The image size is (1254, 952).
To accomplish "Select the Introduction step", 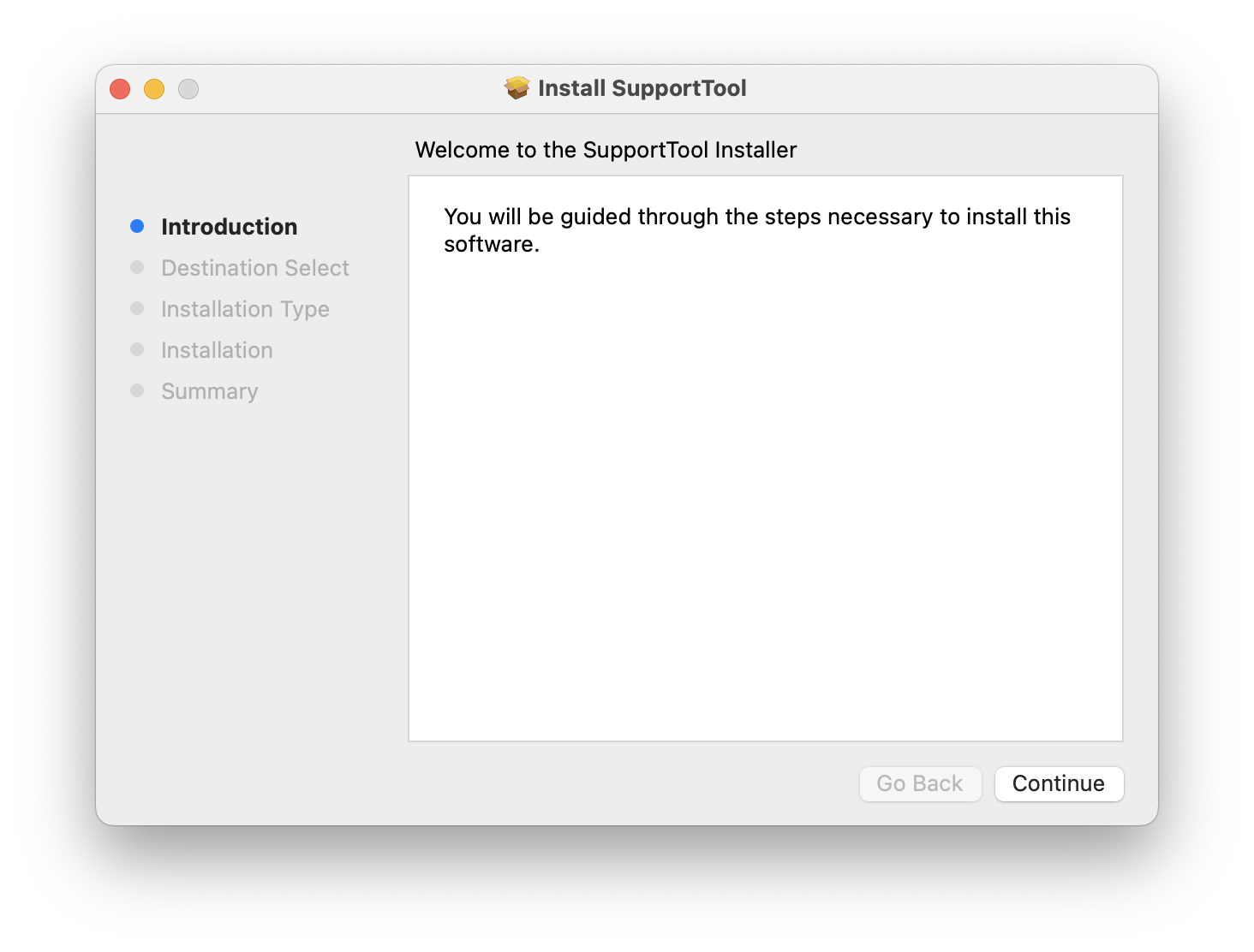I will click(x=229, y=226).
